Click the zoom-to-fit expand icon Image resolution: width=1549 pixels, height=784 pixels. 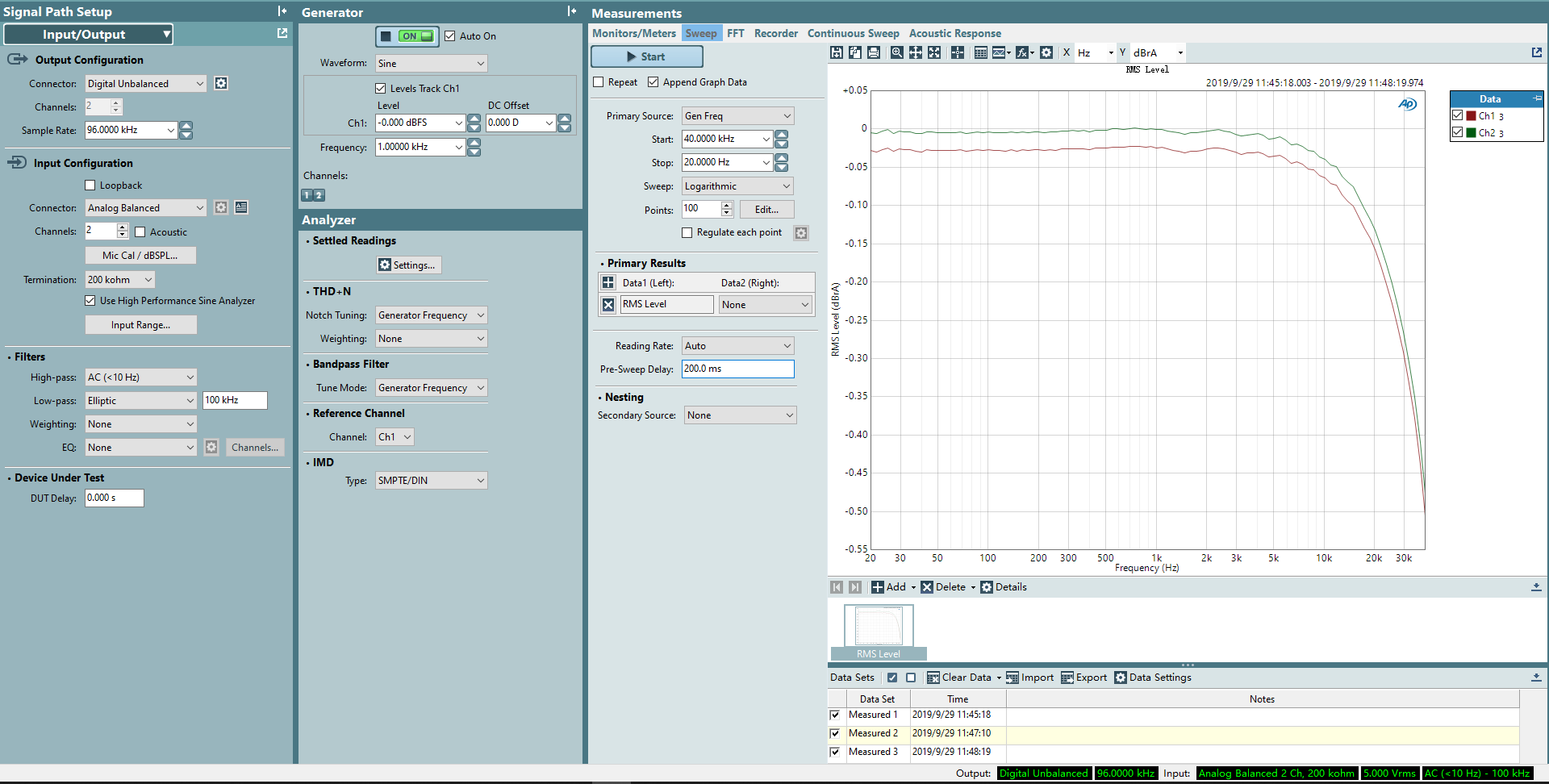[x=934, y=52]
